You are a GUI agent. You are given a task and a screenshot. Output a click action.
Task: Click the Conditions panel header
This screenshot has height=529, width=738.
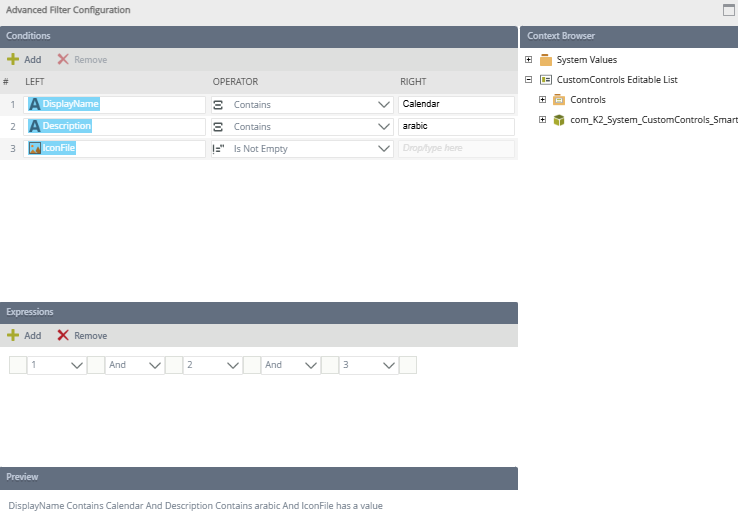tap(259, 36)
